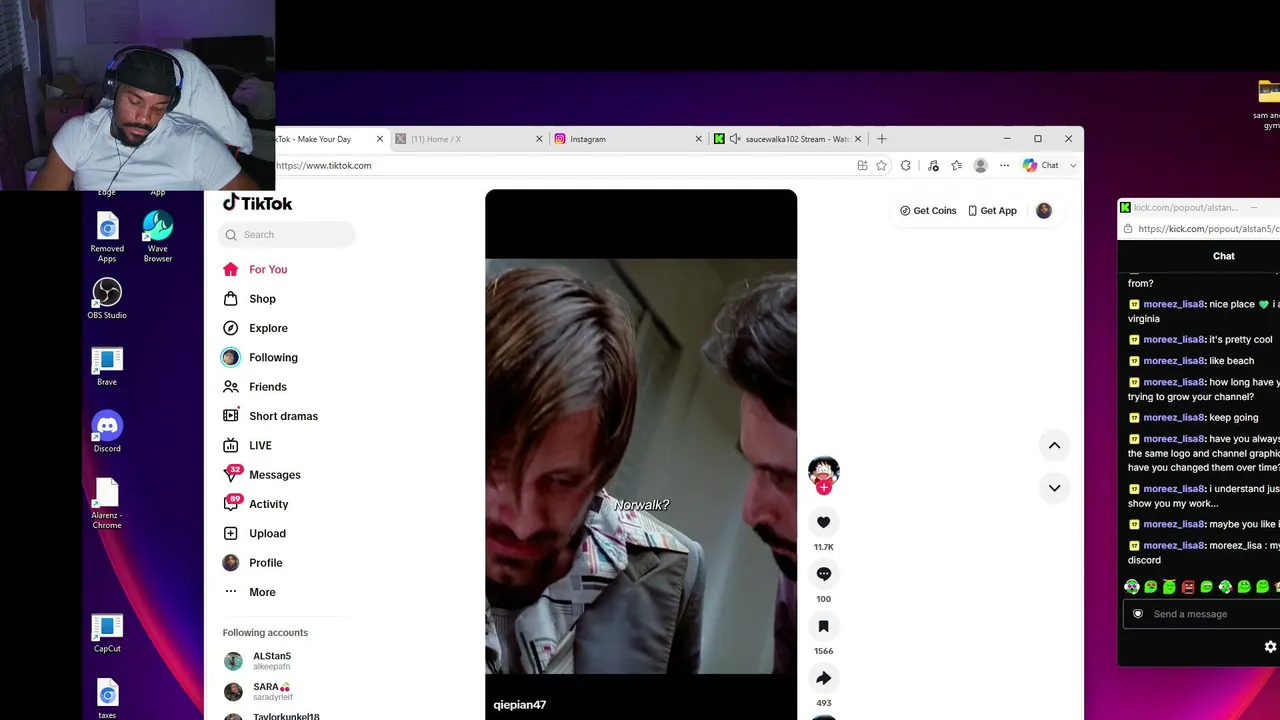The height and width of the screenshot is (720, 1280).
Task: Share the video with arrow icon
Action: [x=823, y=678]
